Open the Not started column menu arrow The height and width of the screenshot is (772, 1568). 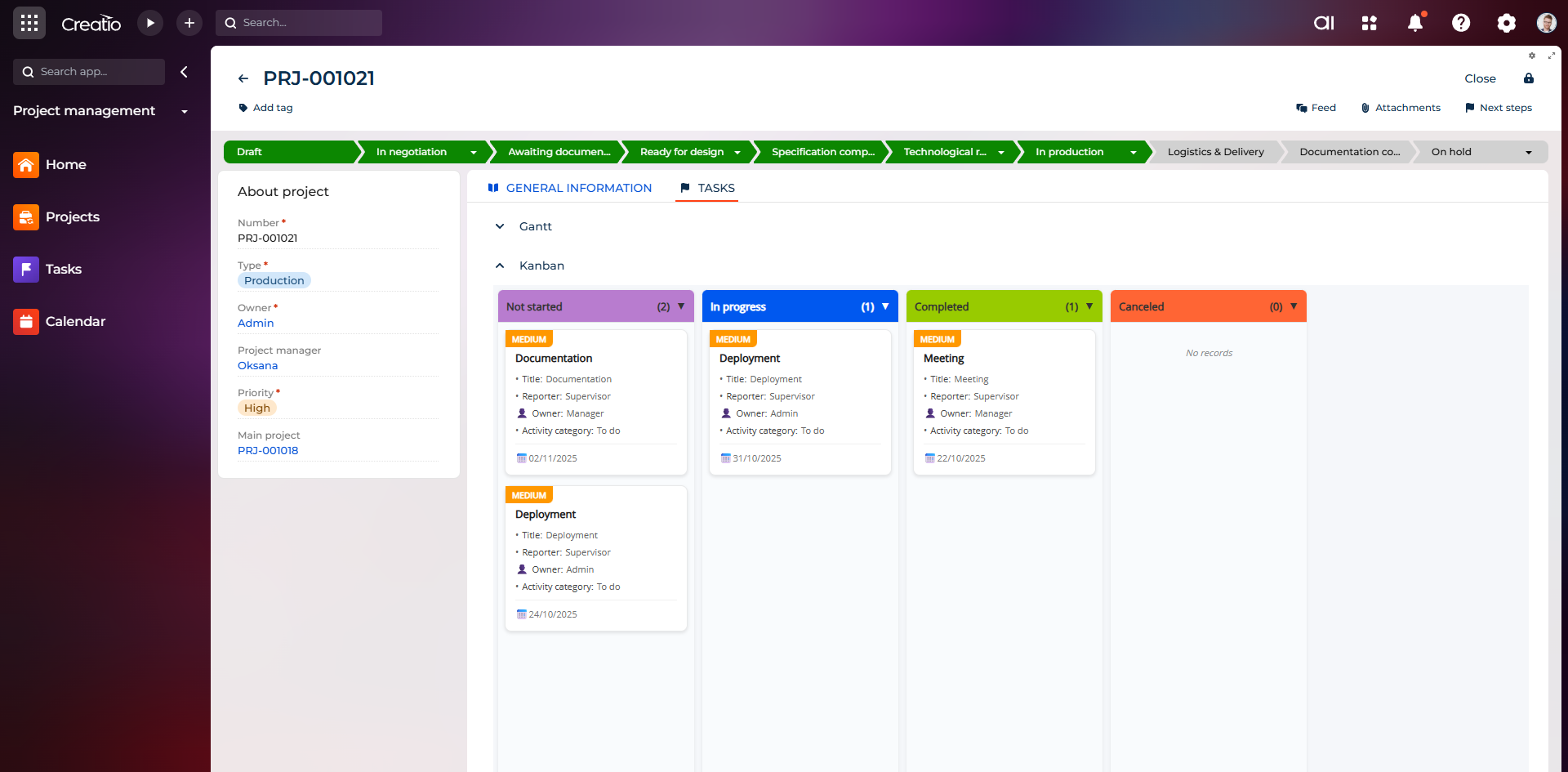(681, 306)
